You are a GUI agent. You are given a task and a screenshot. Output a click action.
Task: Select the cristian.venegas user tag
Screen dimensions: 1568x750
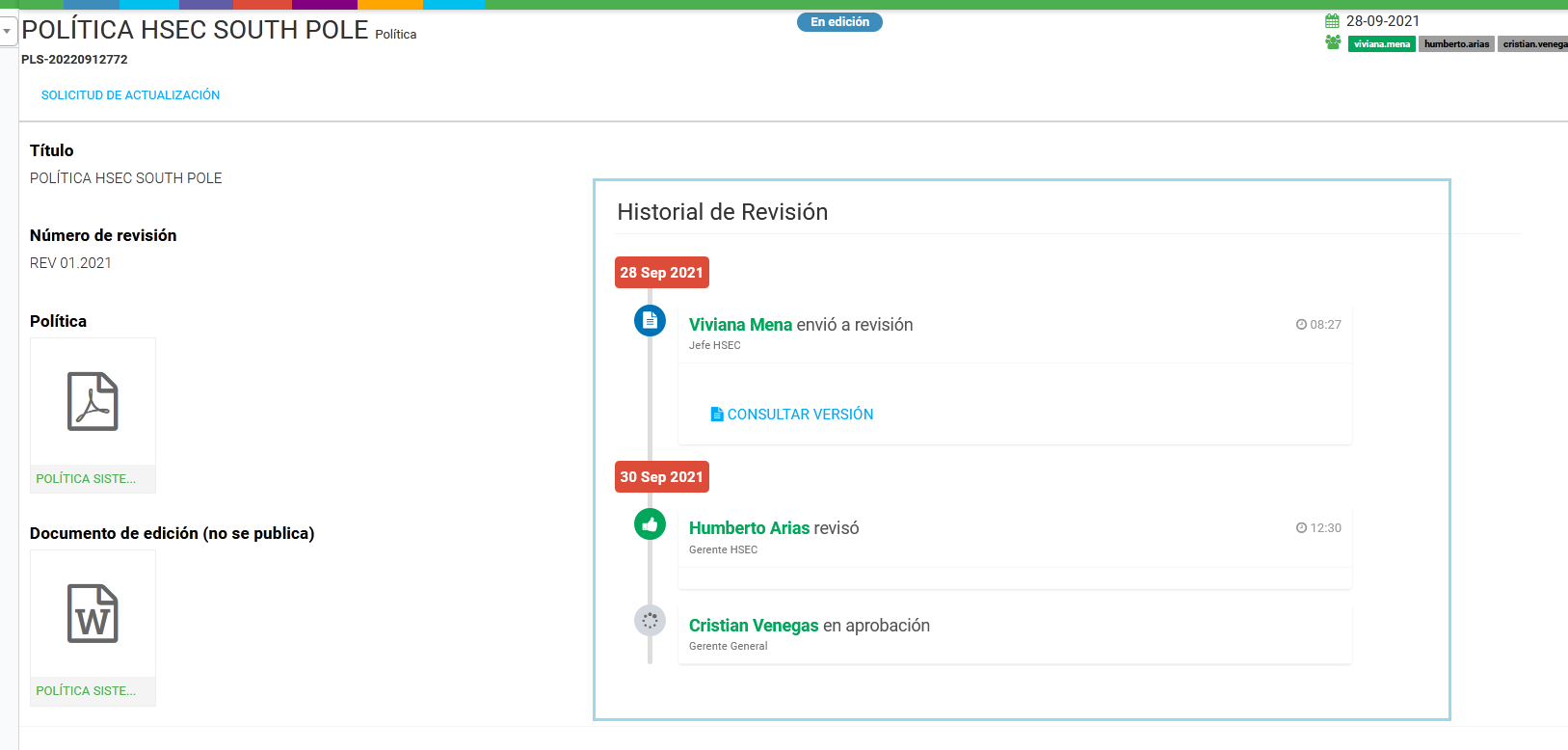(x=1533, y=44)
